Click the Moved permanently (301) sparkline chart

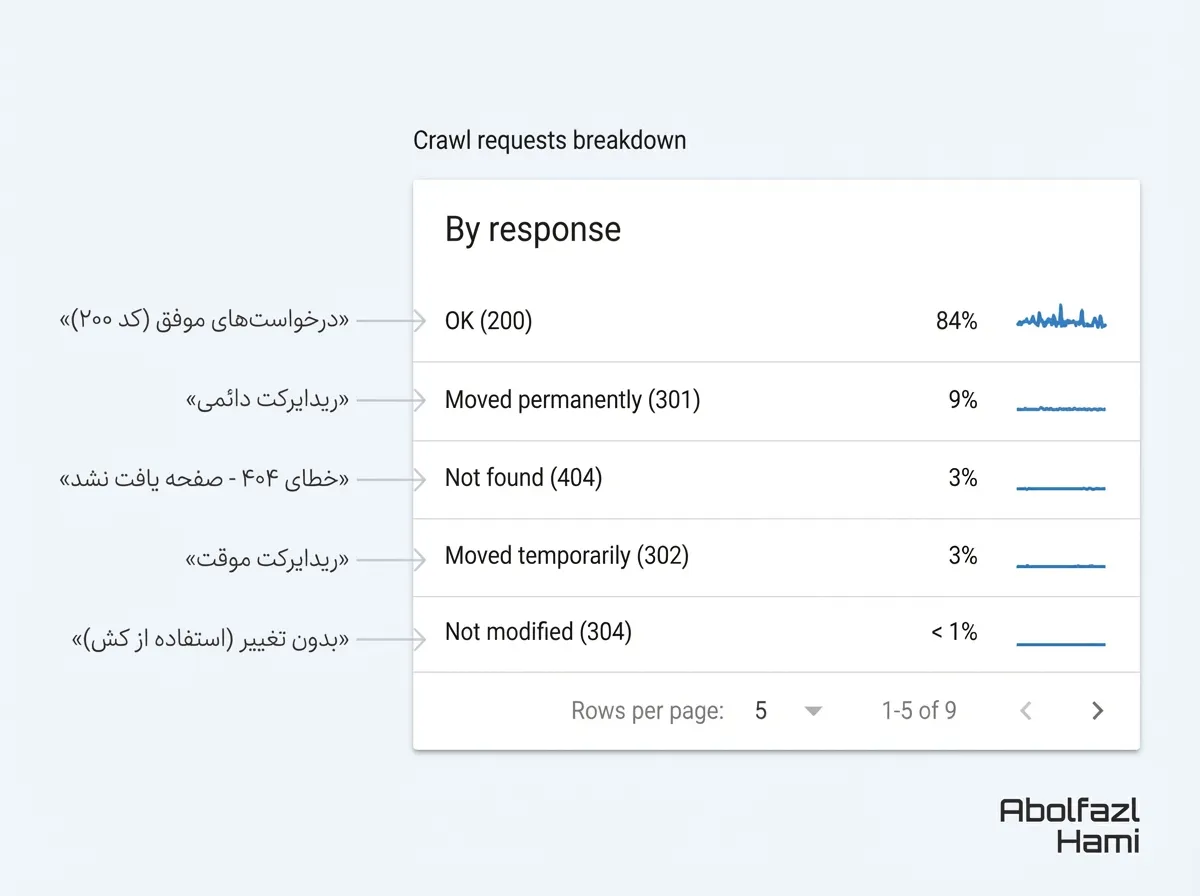1061,408
